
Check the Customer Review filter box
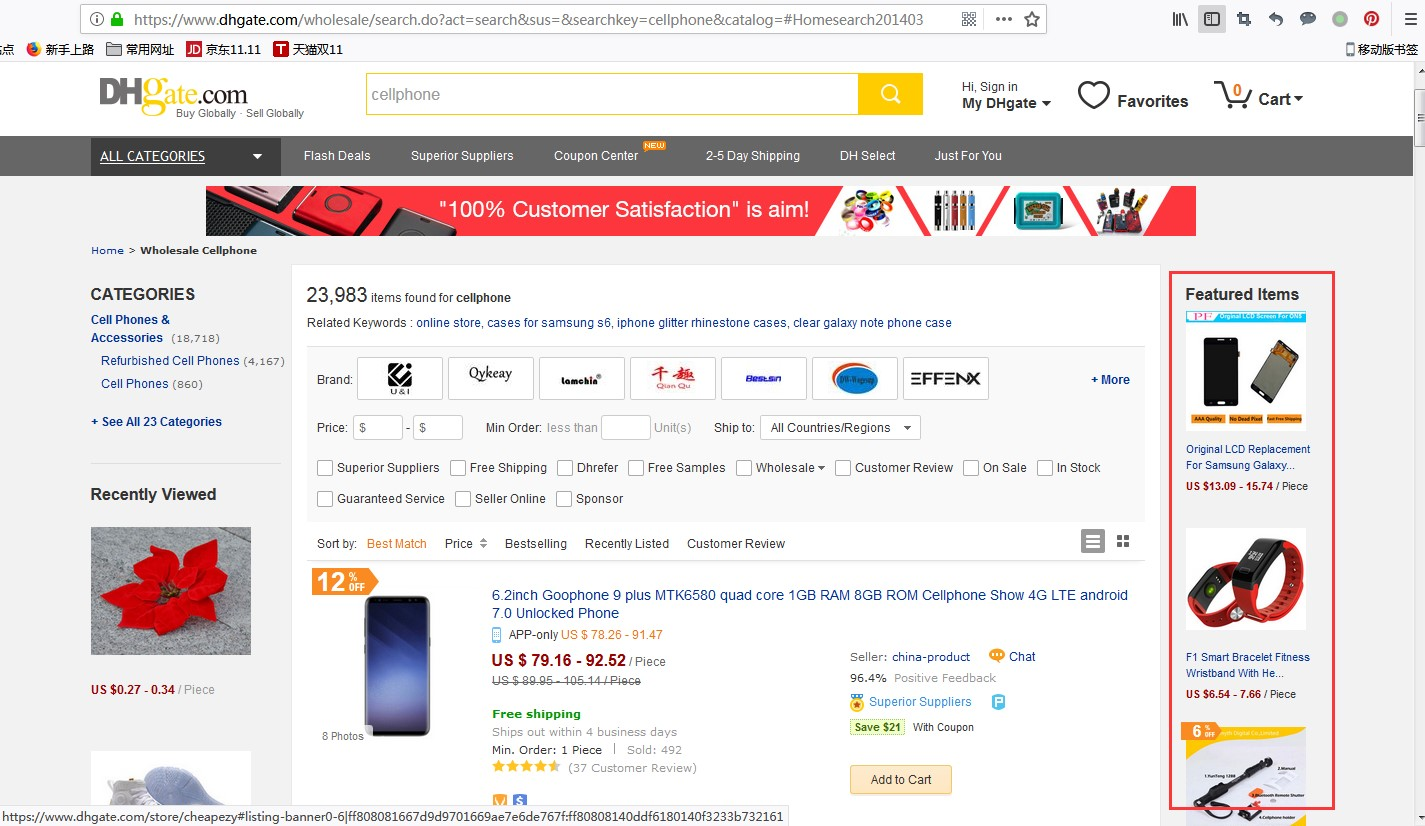pos(843,468)
